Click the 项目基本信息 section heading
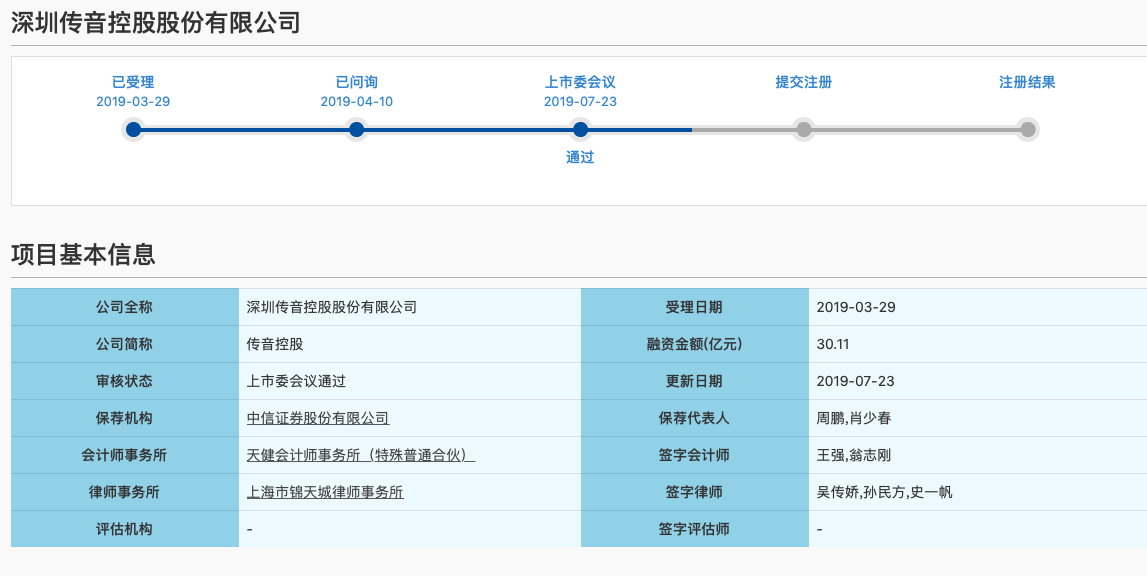Screen dimensions: 1147x576 (x=83, y=254)
